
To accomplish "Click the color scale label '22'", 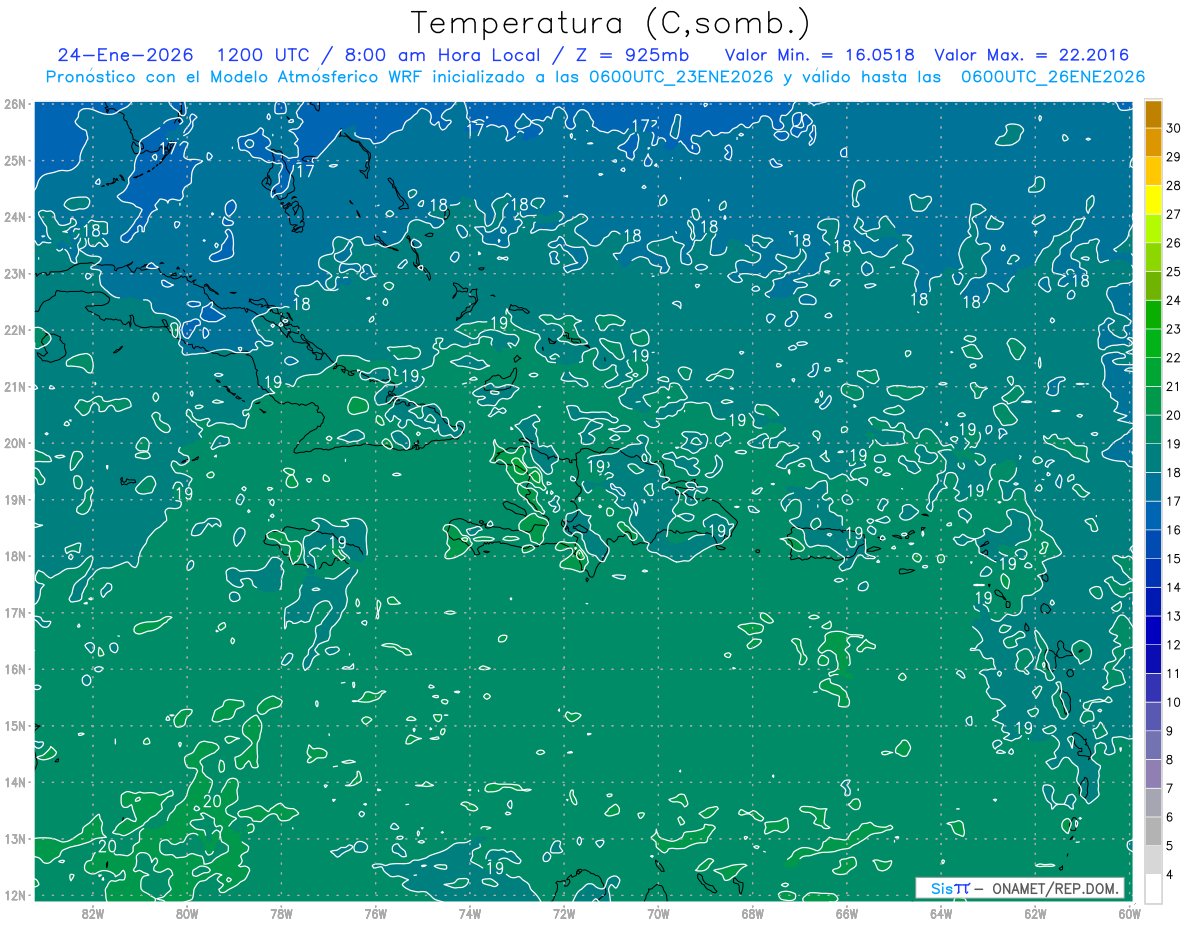I will [x=1173, y=358].
